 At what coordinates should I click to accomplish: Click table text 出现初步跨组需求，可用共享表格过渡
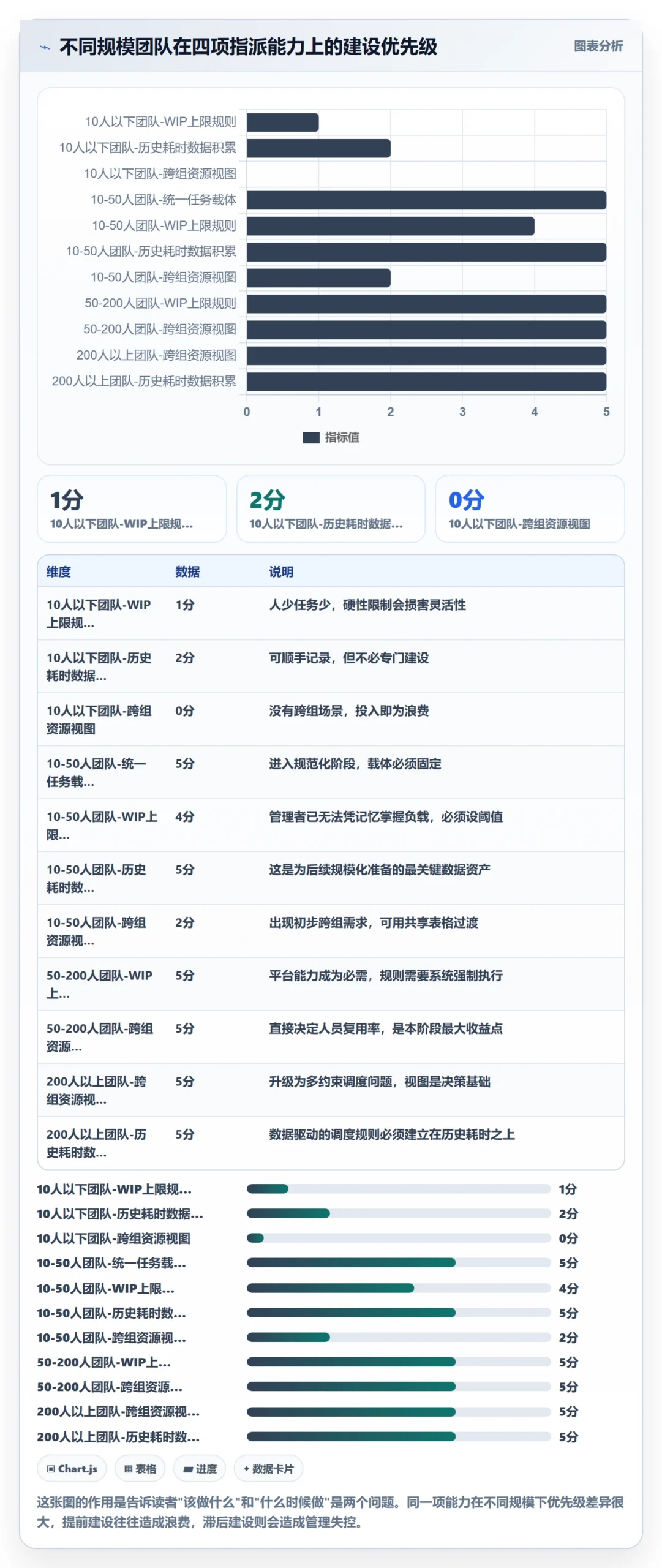click(x=374, y=922)
